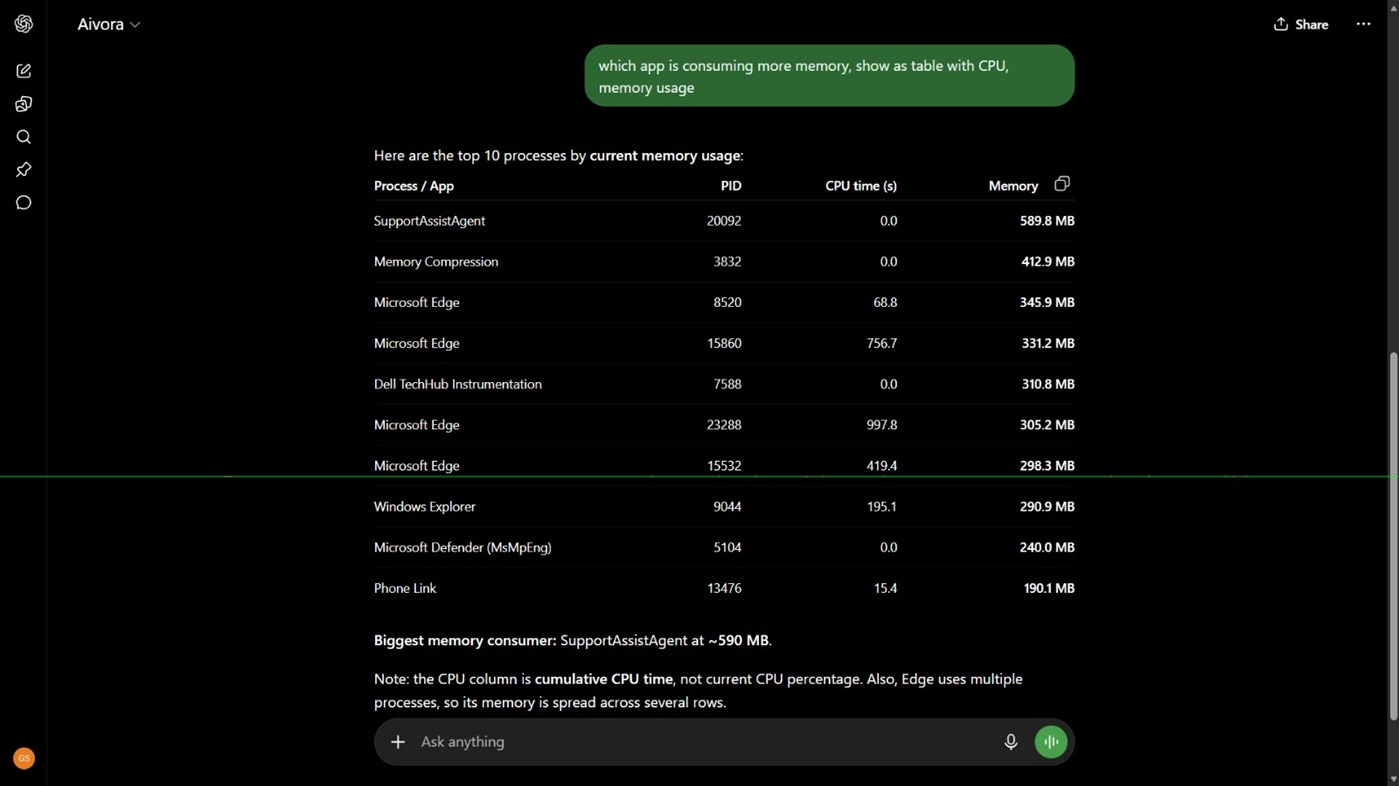Click the CPU time value 997.8

point(882,425)
